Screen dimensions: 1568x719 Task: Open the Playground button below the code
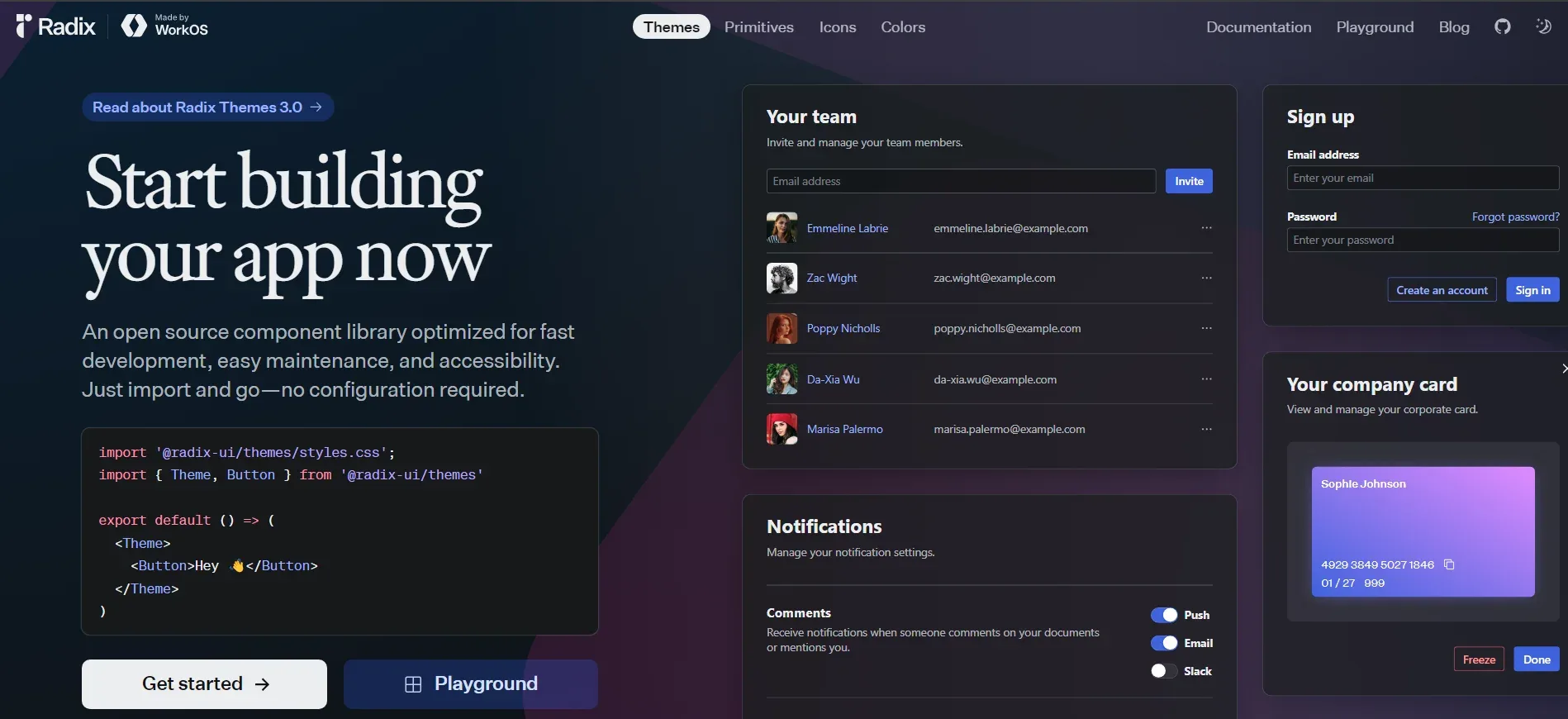click(x=471, y=683)
